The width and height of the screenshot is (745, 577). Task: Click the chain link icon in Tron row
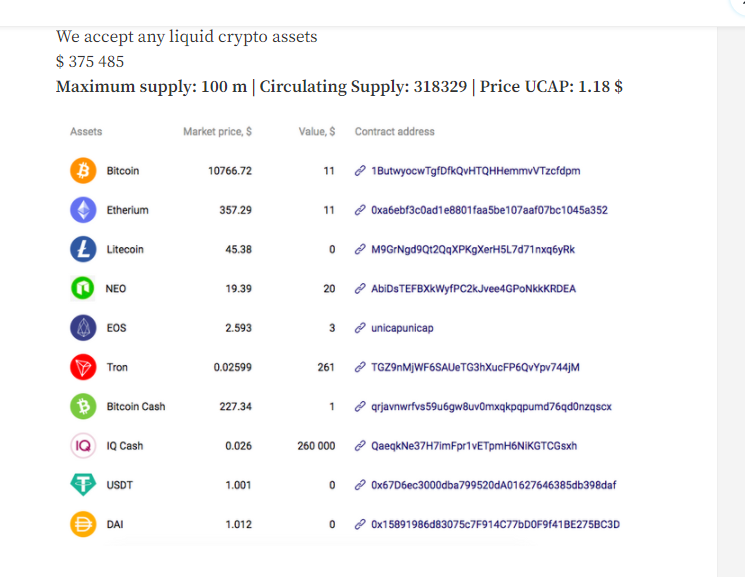tap(360, 367)
